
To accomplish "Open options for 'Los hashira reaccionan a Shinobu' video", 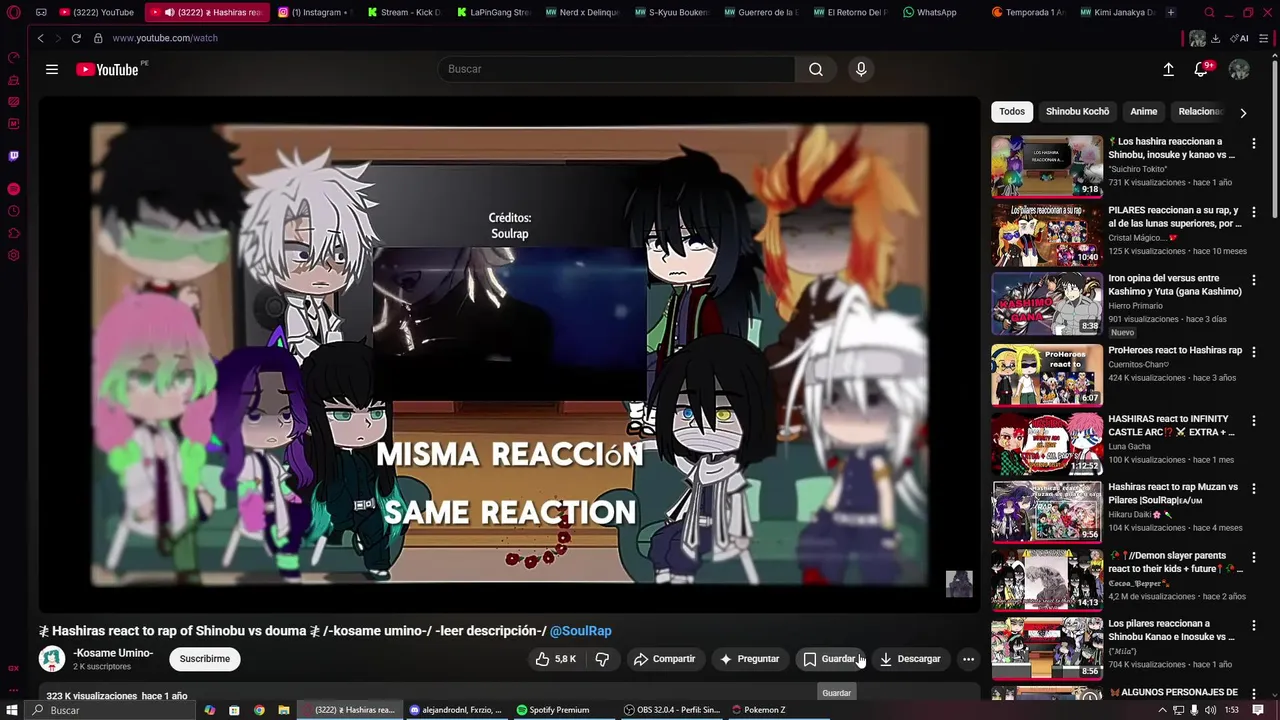I will [1253, 144].
